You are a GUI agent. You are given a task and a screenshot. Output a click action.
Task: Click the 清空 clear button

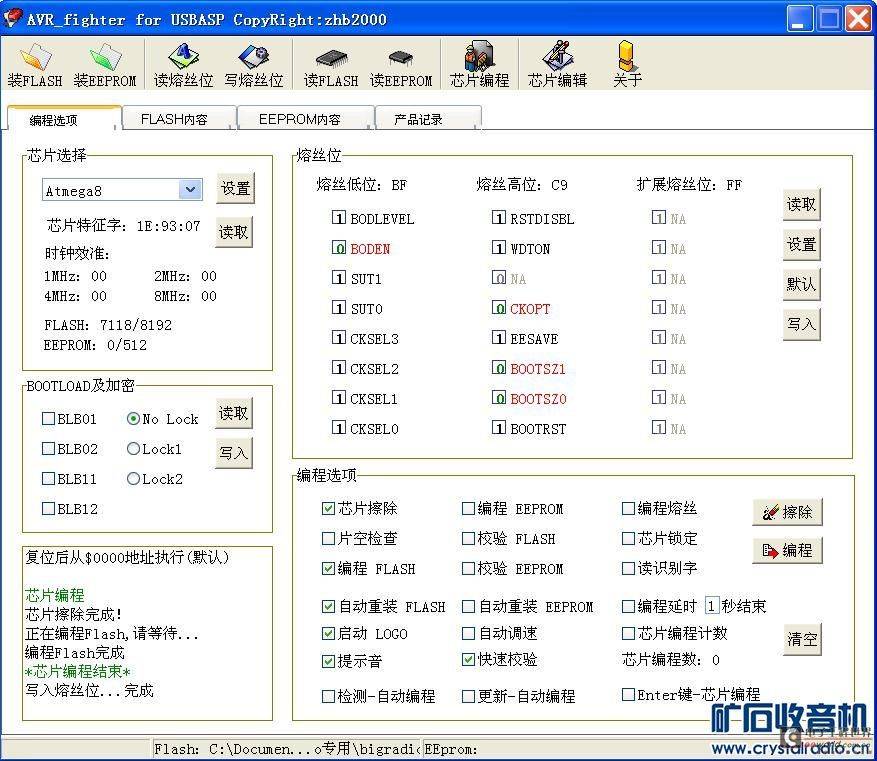pyautogui.click(x=802, y=639)
